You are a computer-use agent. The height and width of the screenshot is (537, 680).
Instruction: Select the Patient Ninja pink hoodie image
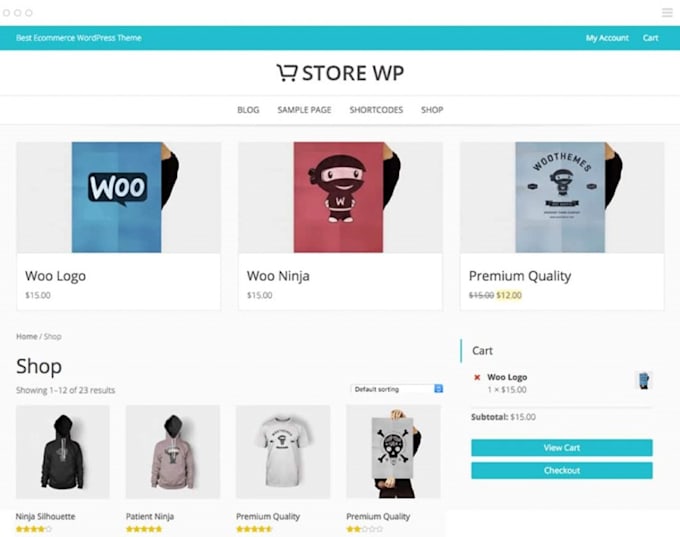(x=173, y=452)
